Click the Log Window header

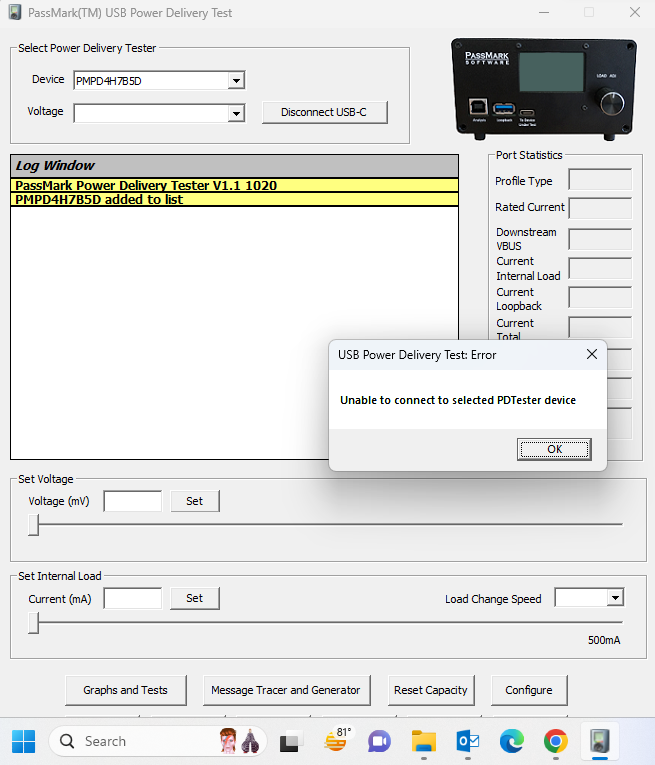point(234,166)
